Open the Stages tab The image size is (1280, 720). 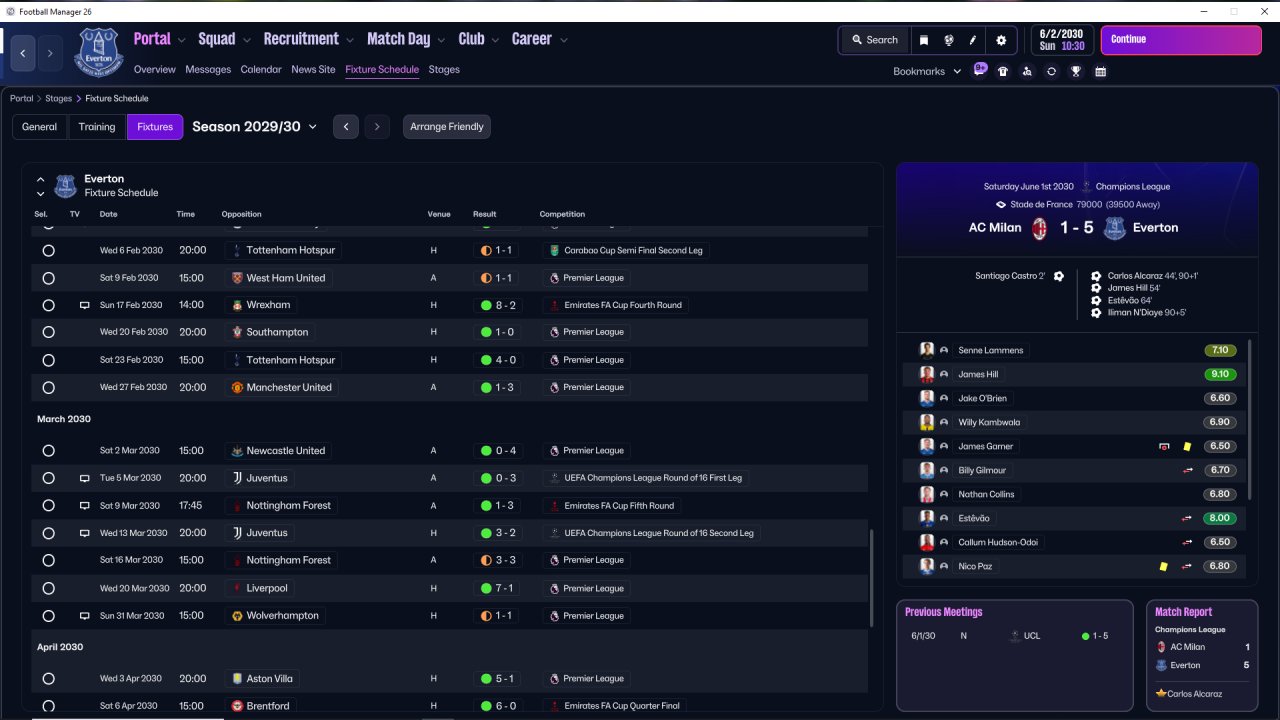click(x=444, y=70)
